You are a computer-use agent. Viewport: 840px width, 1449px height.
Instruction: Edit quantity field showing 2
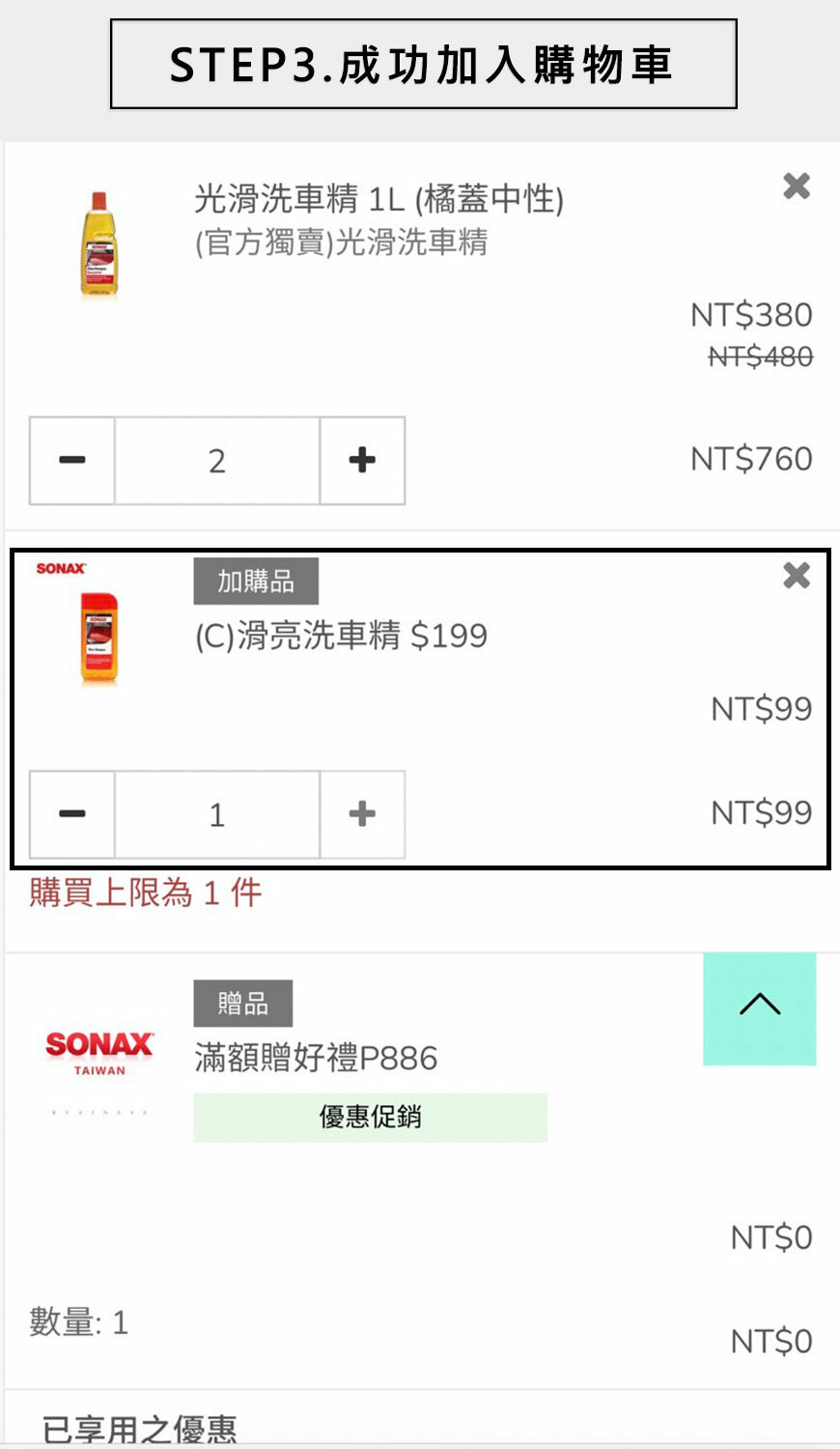tap(217, 461)
